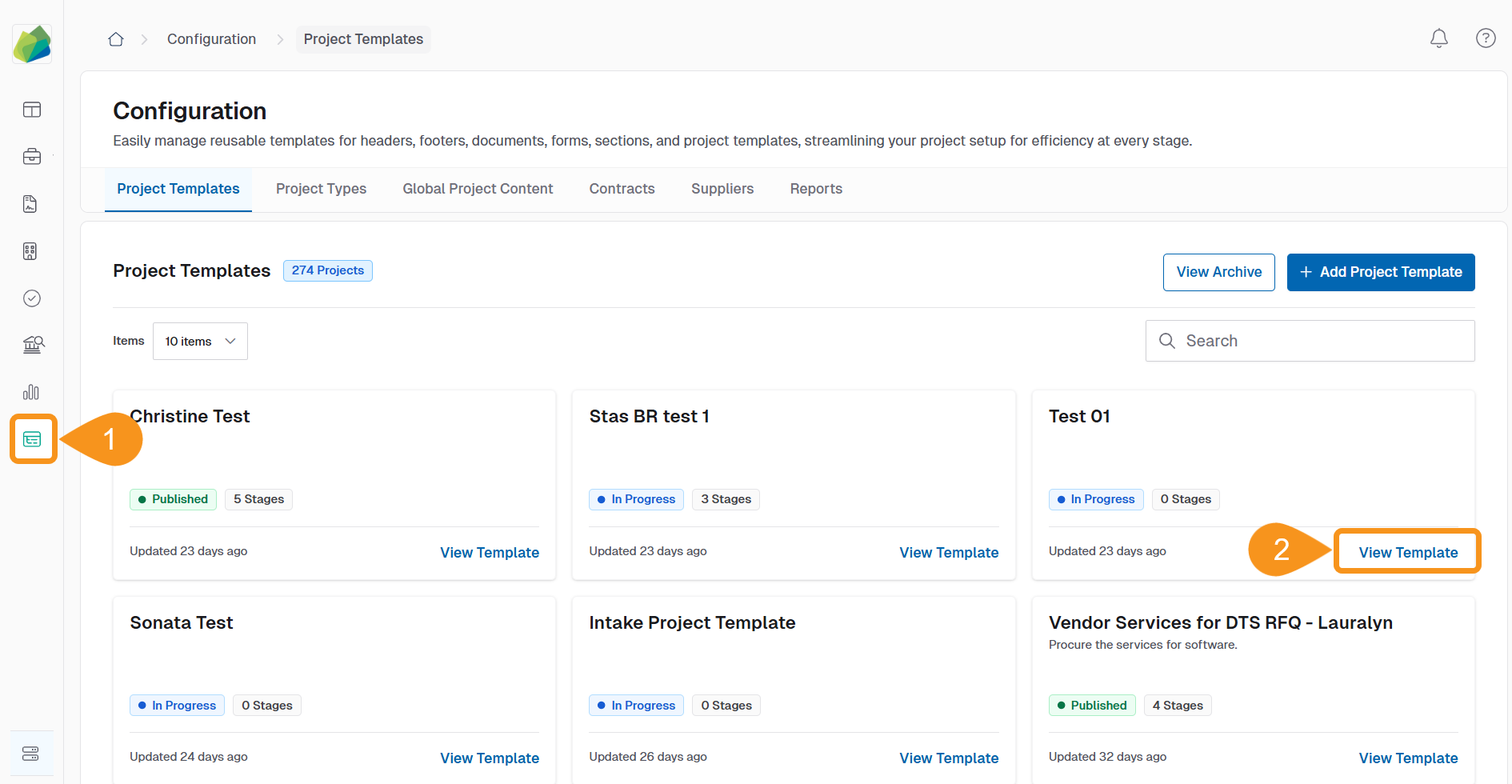Select the briefcase projects icon

(x=31, y=157)
